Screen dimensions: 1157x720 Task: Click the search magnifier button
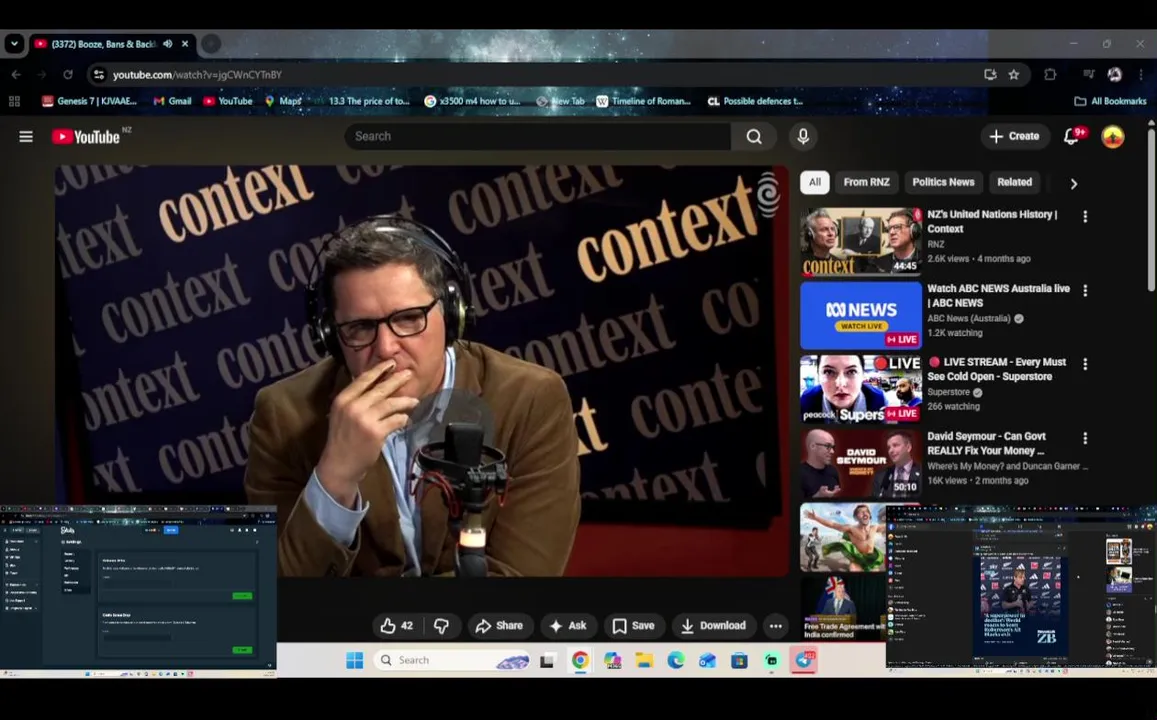coord(753,136)
